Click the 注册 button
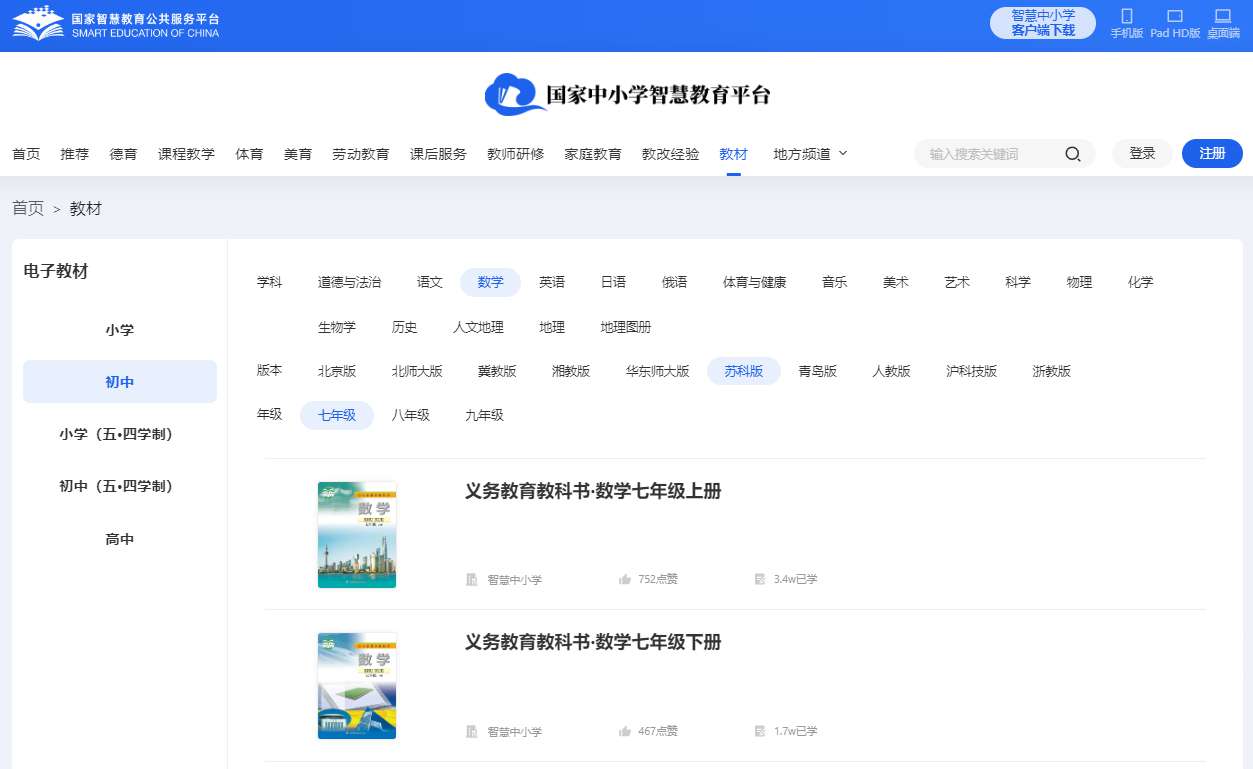 tap(1212, 153)
